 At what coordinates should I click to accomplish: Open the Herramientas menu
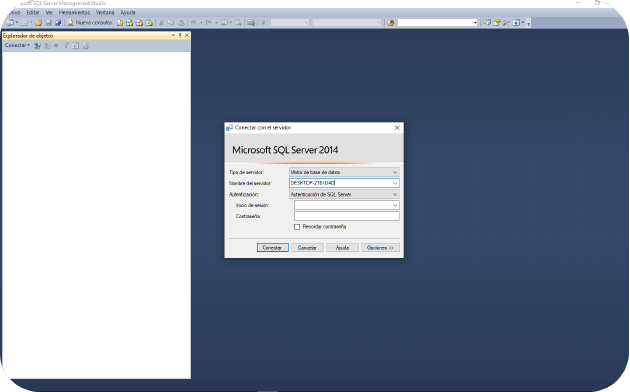[x=74, y=12]
